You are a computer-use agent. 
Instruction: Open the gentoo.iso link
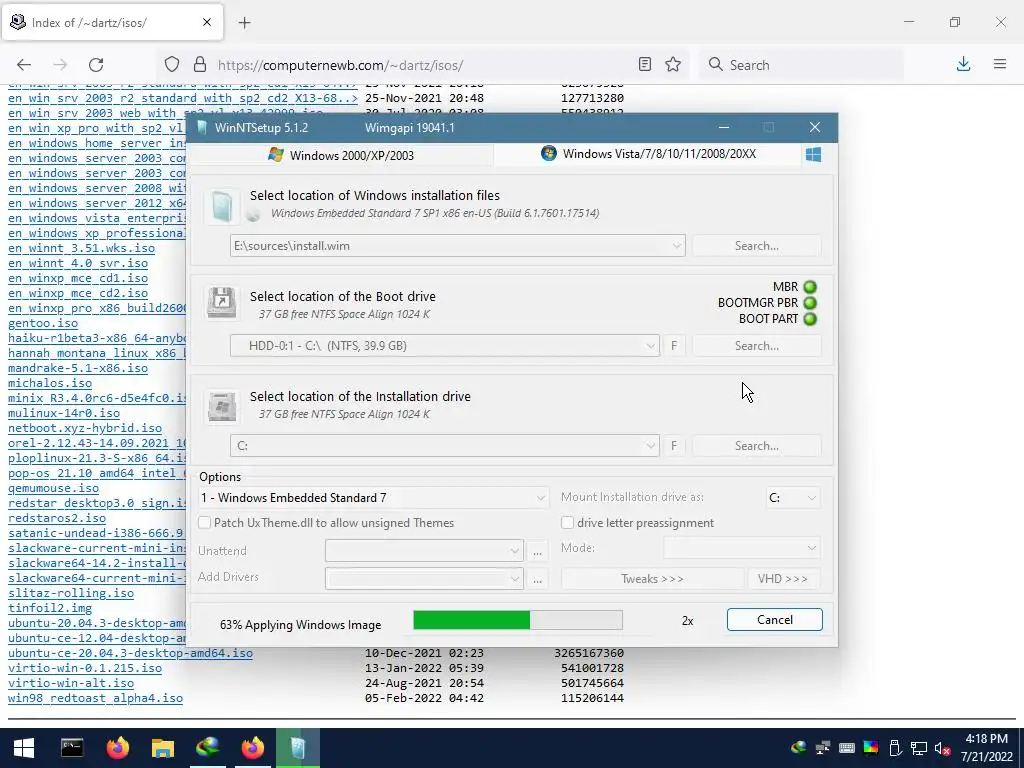tap(43, 323)
